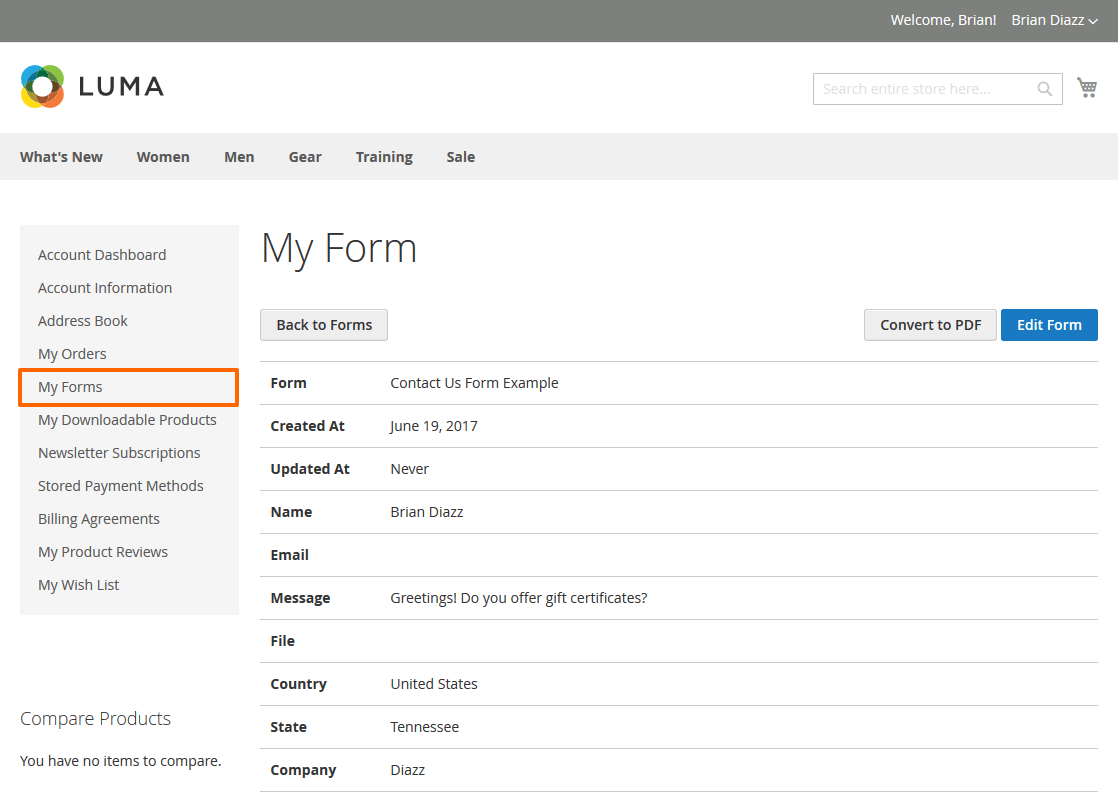Open the Address Book link
Screen dimensions: 1118x794
pos(83,321)
